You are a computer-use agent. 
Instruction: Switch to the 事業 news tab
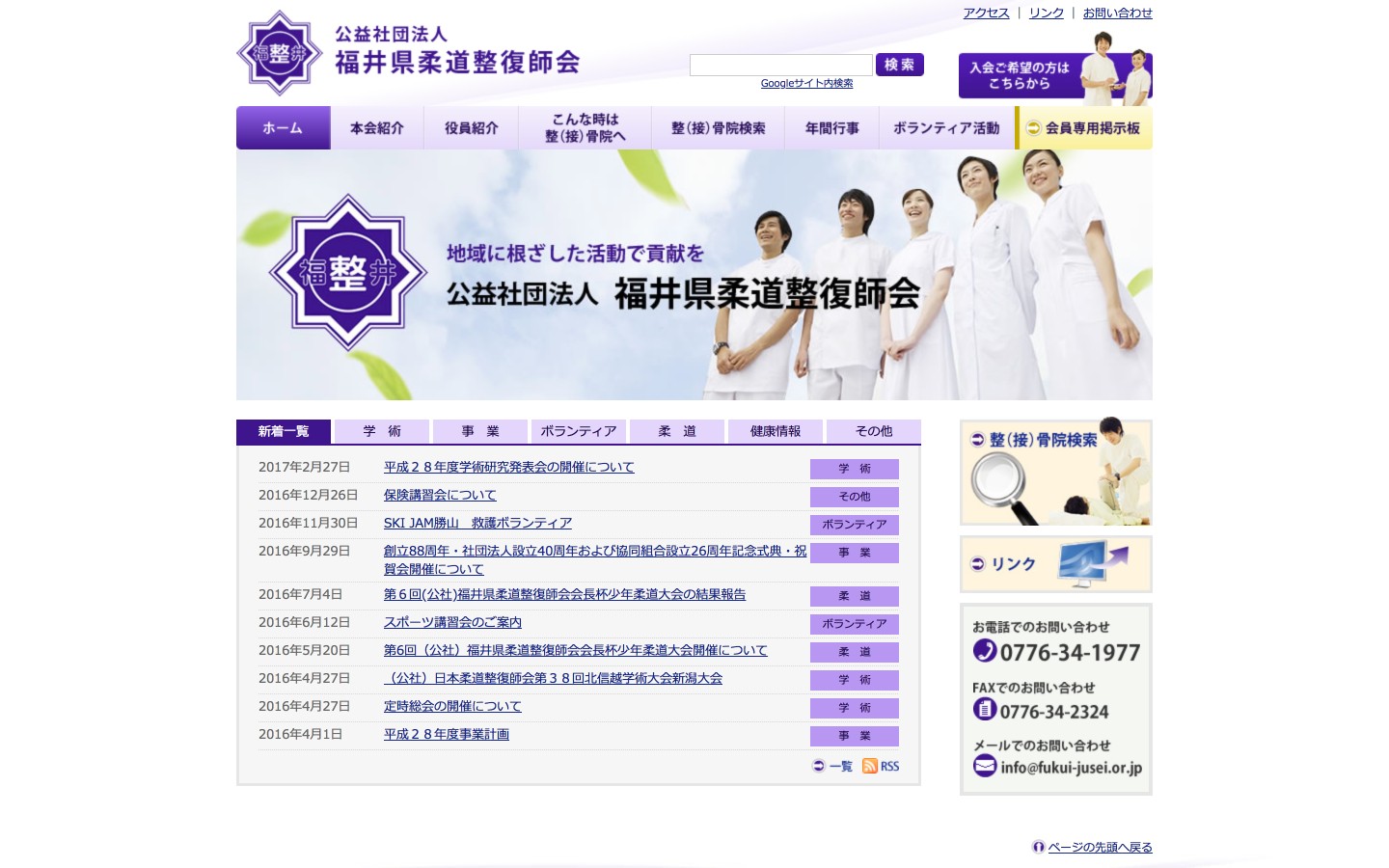[x=480, y=431]
